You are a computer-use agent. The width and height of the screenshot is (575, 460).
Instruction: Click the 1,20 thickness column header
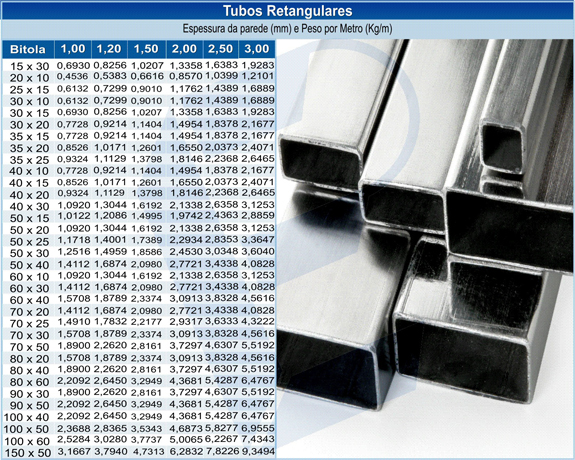(109, 49)
